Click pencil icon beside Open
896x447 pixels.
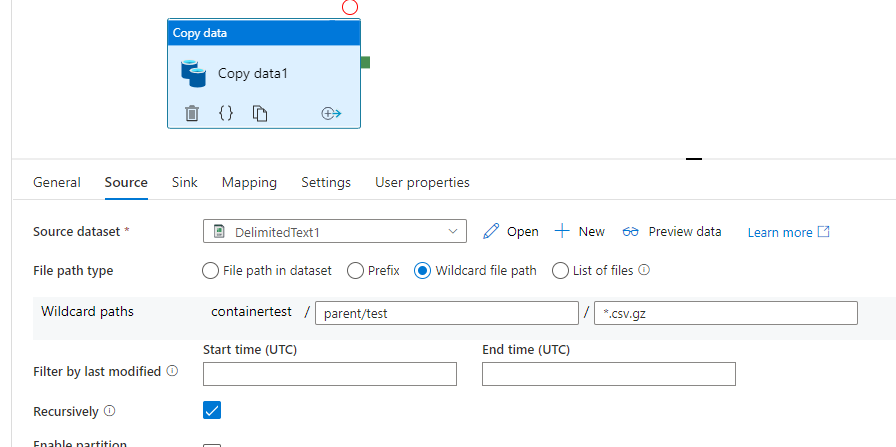pyautogui.click(x=491, y=232)
